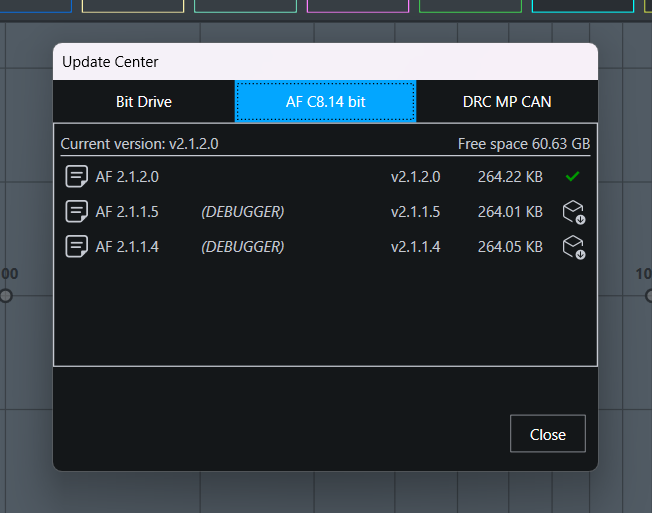Viewport: 652px width, 513px height.
Task: Click the Current version v2.1.2.0 label
Action: coord(139,144)
